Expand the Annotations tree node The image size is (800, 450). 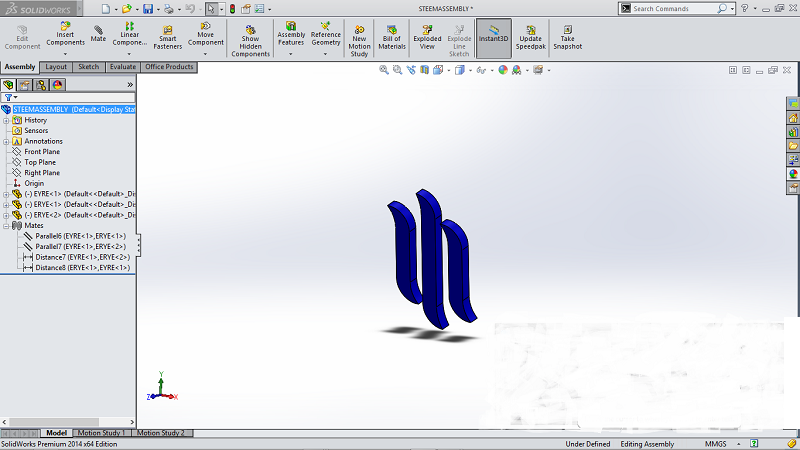coord(6,141)
